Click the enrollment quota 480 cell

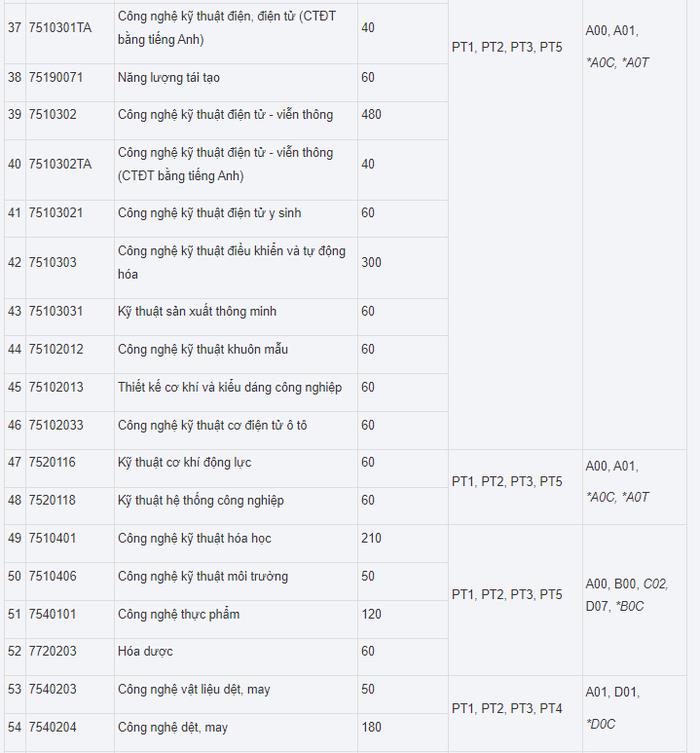(x=371, y=114)
